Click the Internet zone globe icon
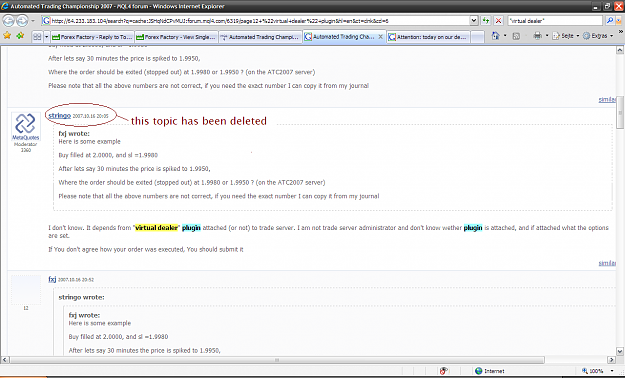Viewport: 625px width, 378px height. [479, 371]
